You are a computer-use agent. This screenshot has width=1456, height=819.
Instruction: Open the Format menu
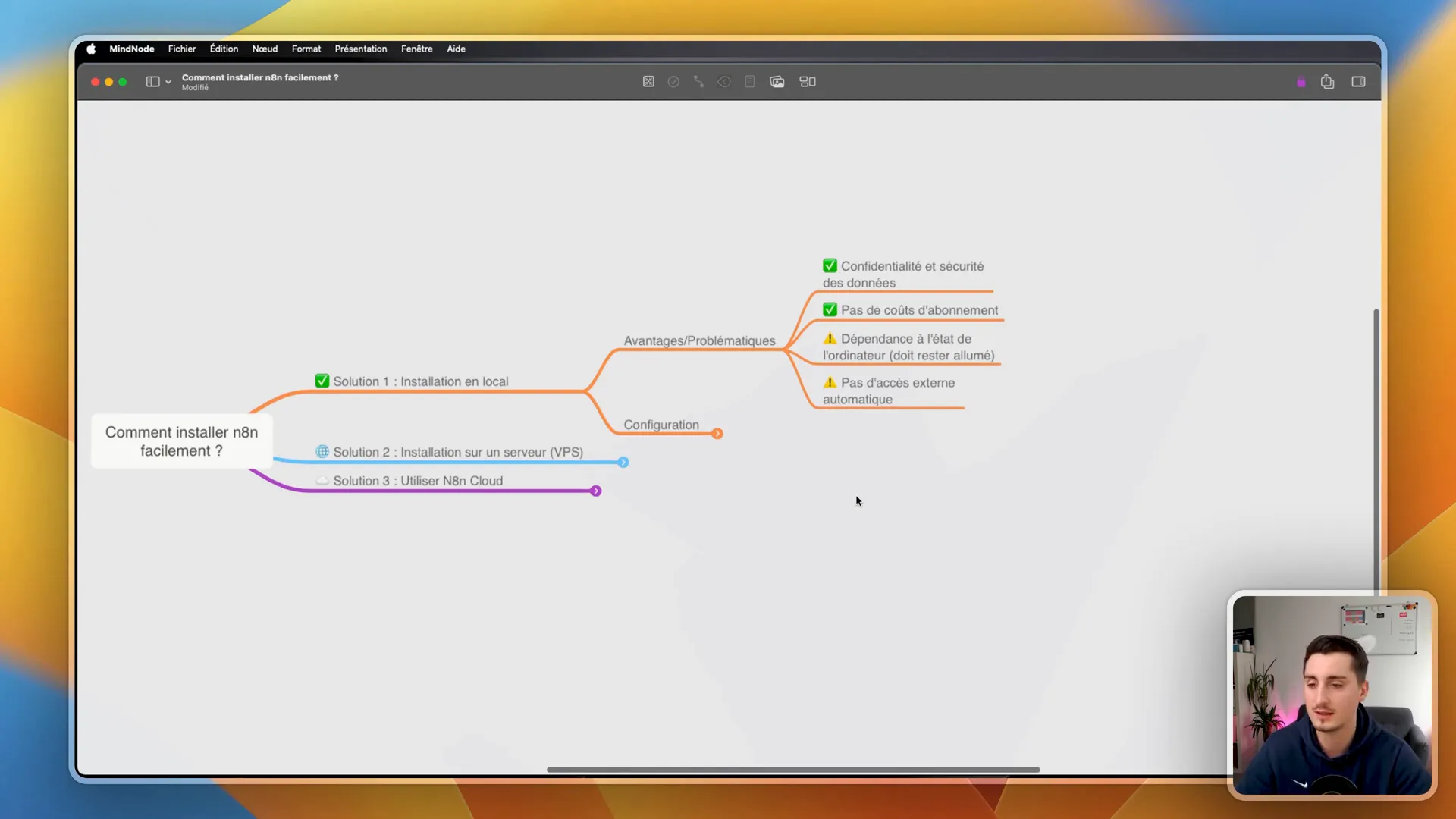(306, 49)
